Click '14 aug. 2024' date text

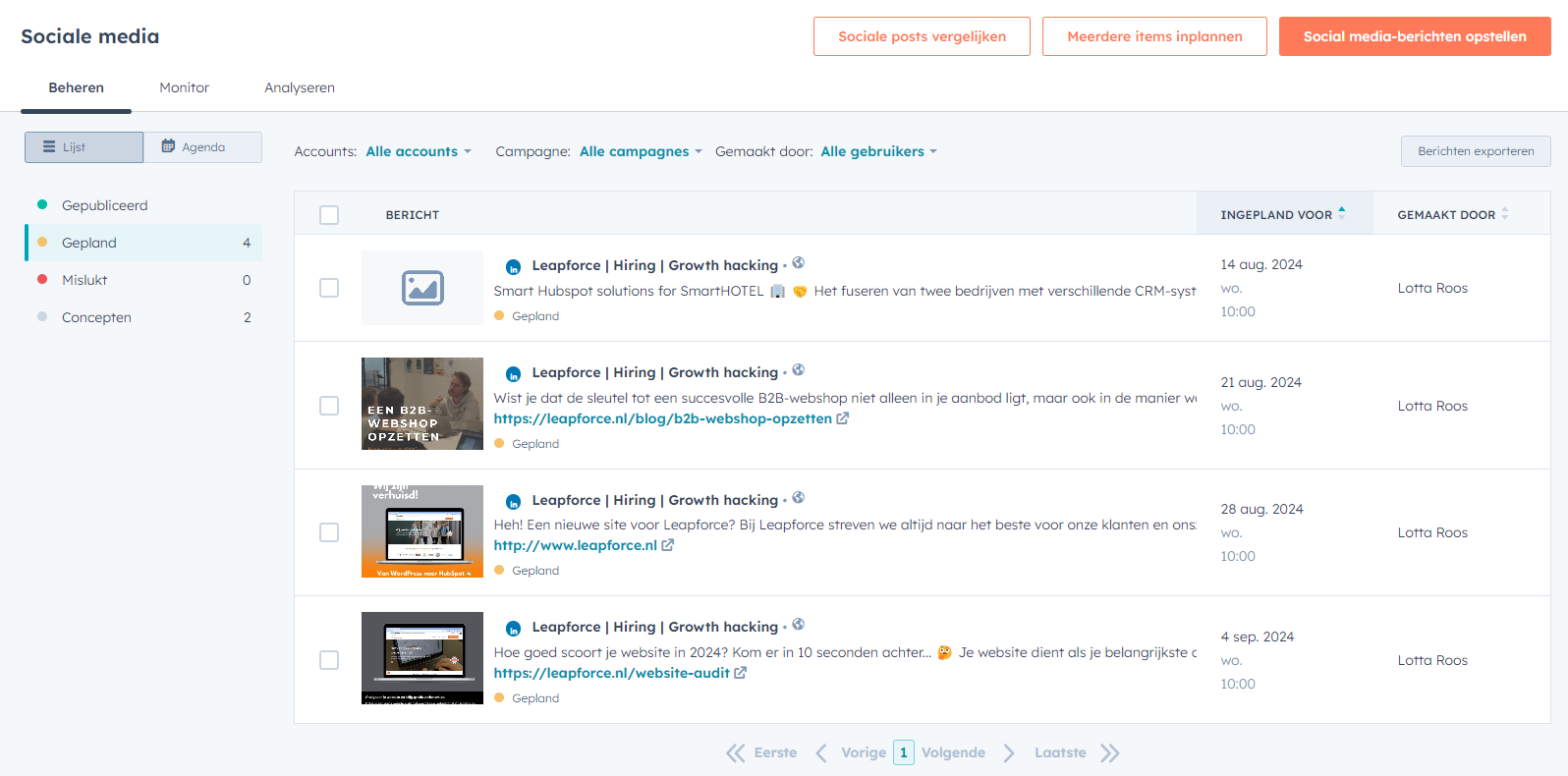coord(1261,264)
